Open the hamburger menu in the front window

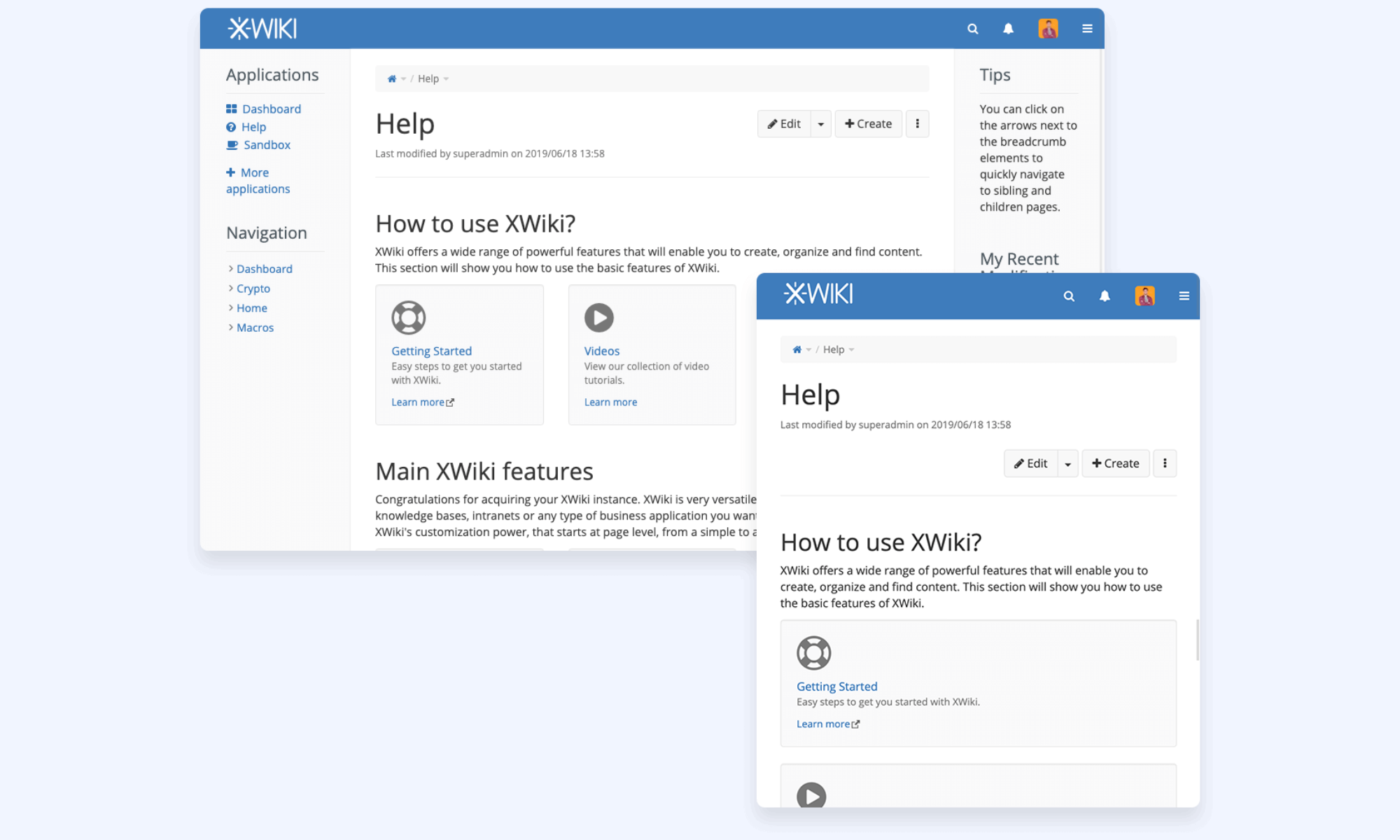point(1184,296)
